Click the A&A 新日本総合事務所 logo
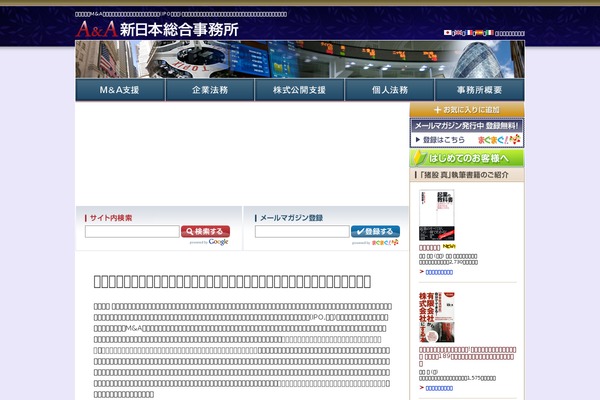The image size is (600, 400). (x=157, y=29)
